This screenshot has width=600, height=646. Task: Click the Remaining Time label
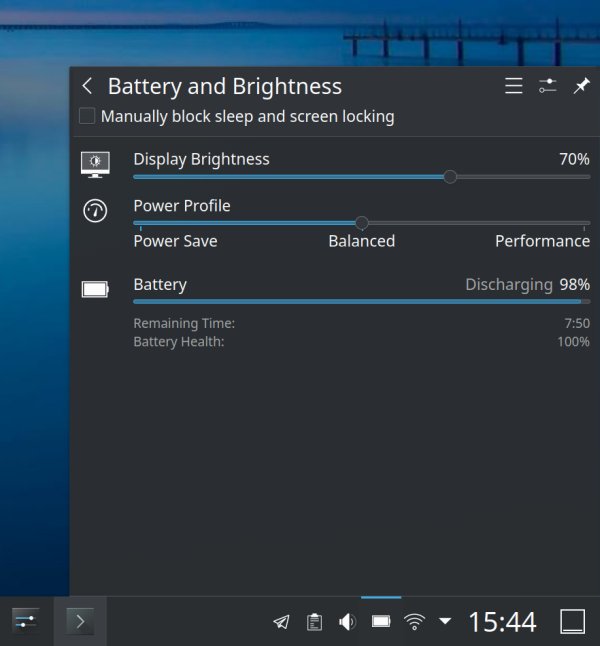184,323
